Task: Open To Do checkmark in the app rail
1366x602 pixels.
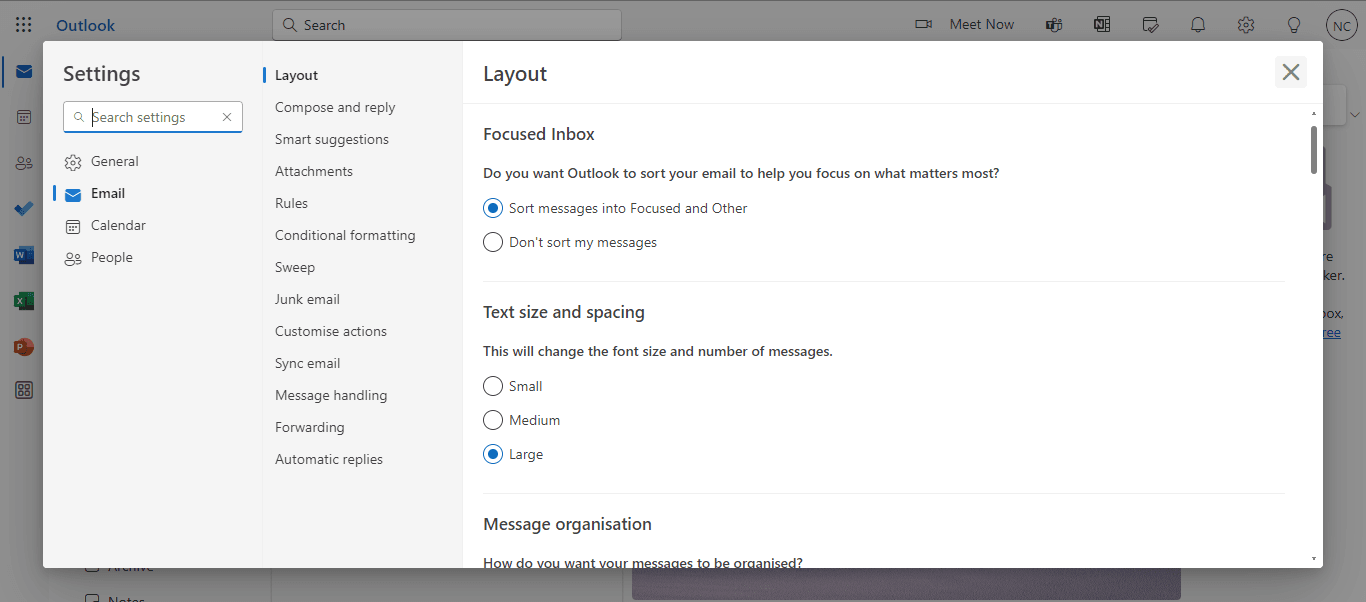Action: click(x=24, y=209)
